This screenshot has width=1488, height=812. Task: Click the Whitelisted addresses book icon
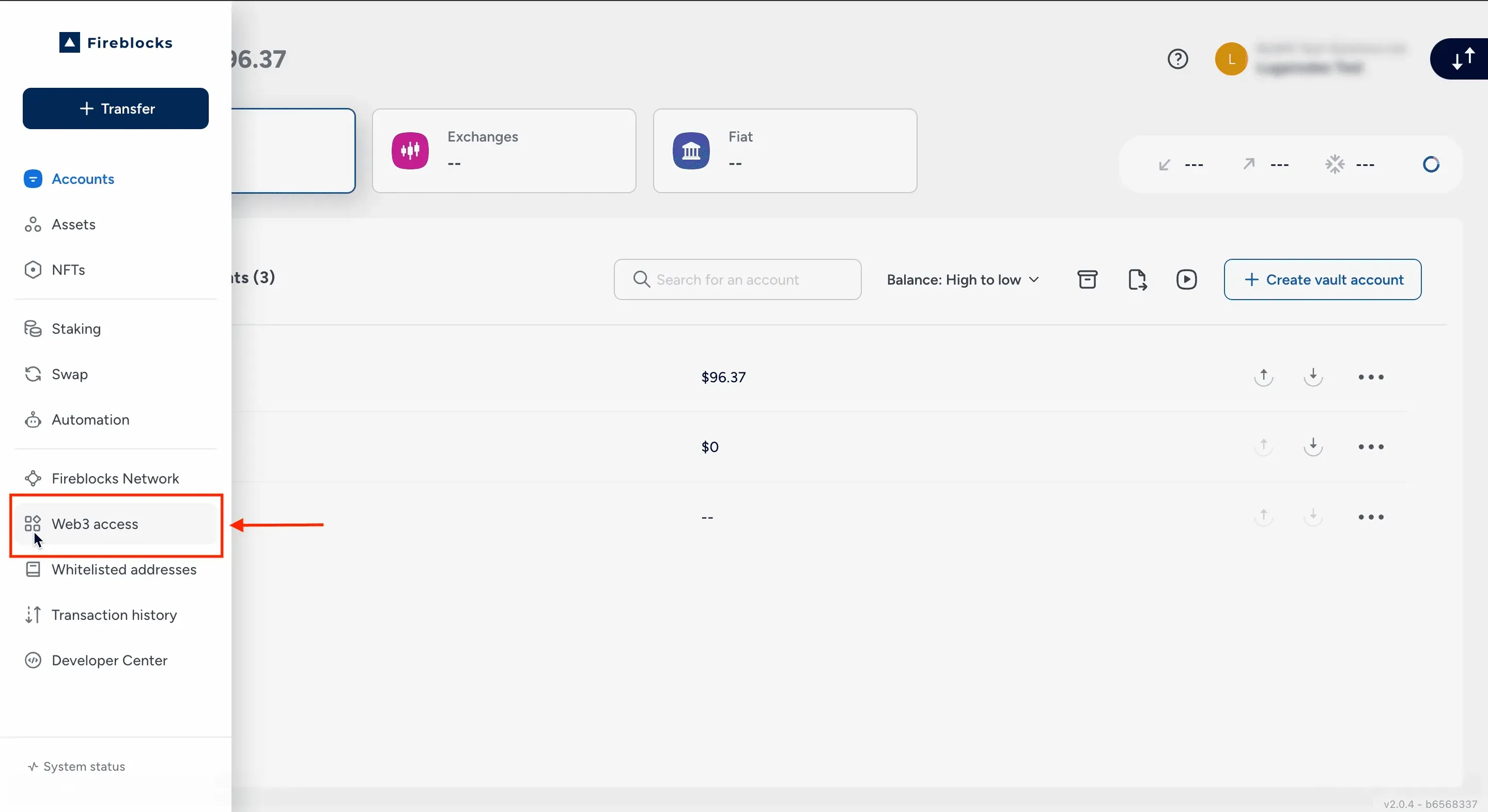tap(33, 569)
